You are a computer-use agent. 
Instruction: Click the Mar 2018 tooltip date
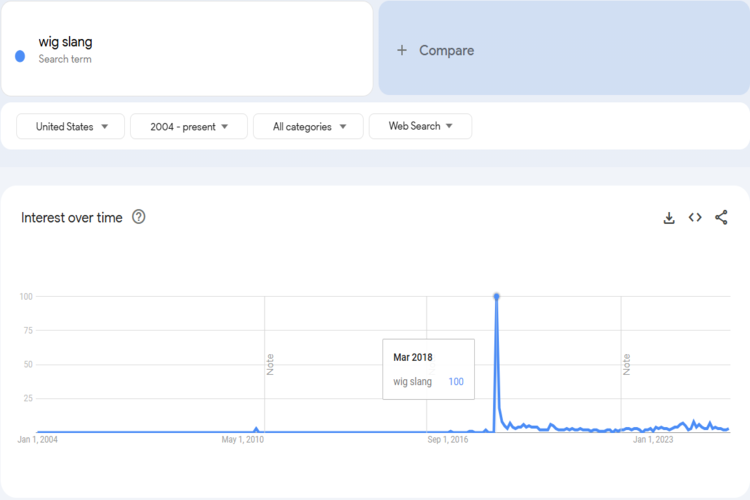413,357
